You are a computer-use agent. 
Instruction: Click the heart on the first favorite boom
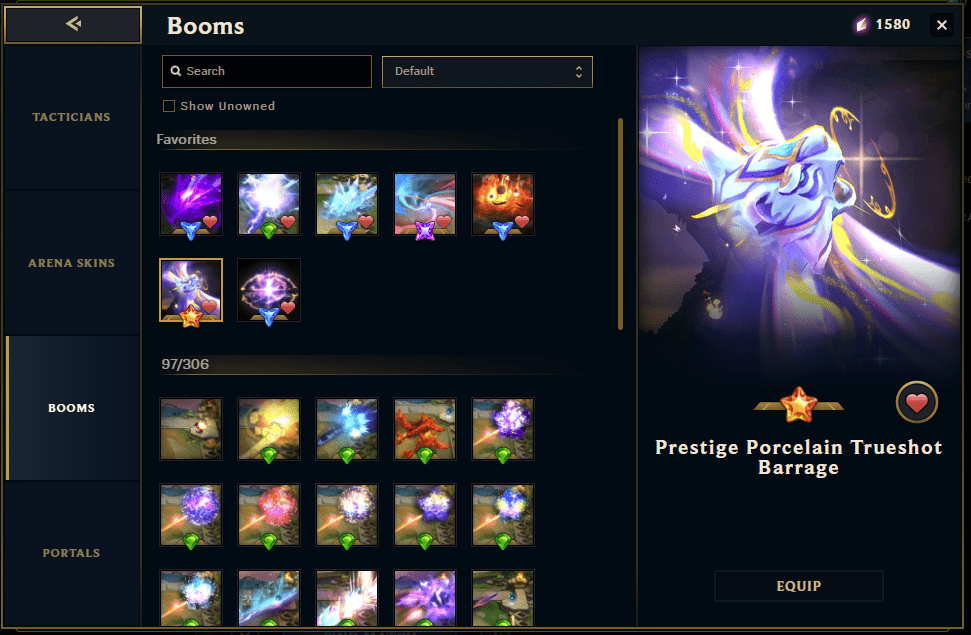pos(210,222)
